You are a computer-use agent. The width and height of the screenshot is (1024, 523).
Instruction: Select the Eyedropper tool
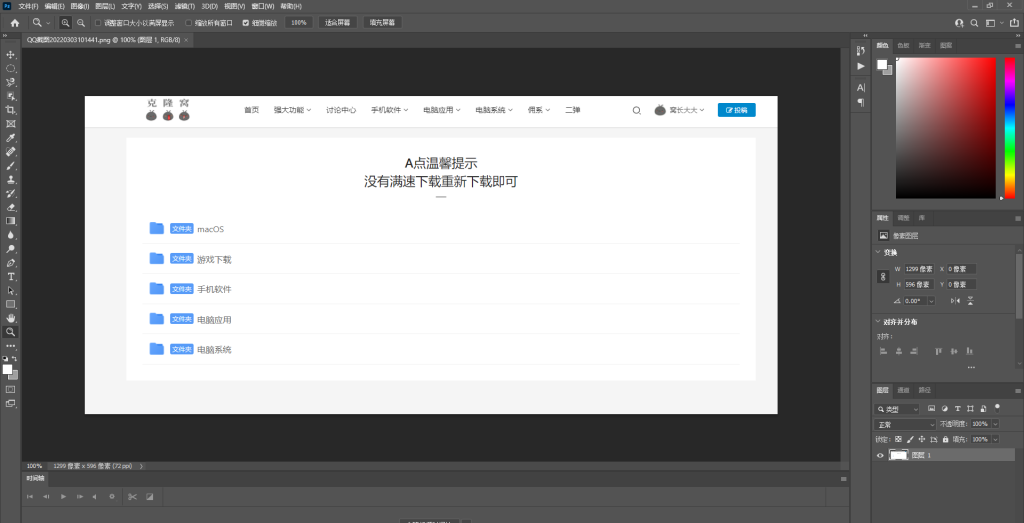tap(10, 138)
